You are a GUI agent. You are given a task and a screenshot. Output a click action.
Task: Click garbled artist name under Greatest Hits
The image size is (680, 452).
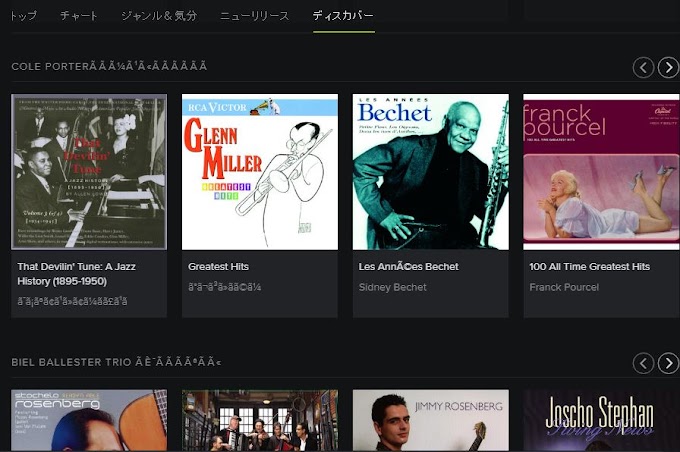224,287
